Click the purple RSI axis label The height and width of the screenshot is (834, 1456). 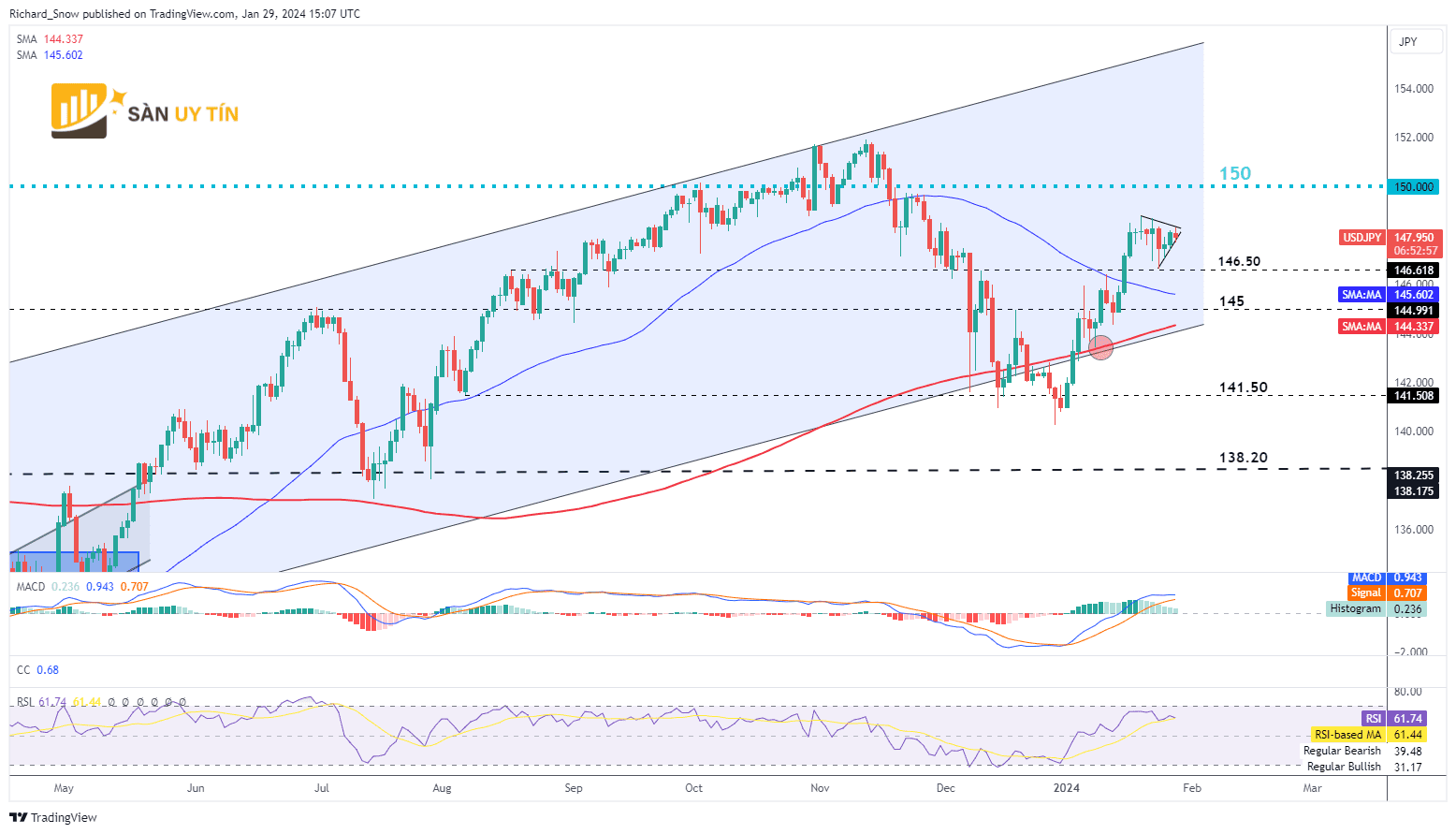click(1373, 719)
